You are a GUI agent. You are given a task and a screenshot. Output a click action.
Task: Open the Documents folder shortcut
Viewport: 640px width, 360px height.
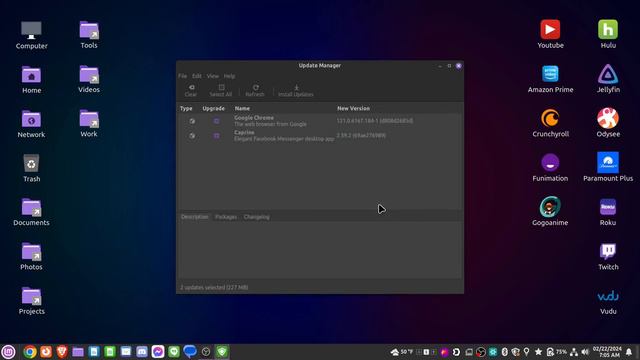(x=31, y=212)
